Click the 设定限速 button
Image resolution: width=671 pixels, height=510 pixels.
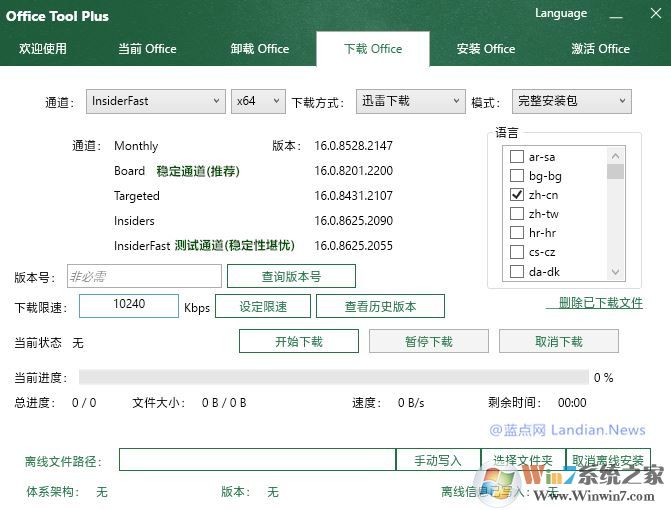pos(263,306)
